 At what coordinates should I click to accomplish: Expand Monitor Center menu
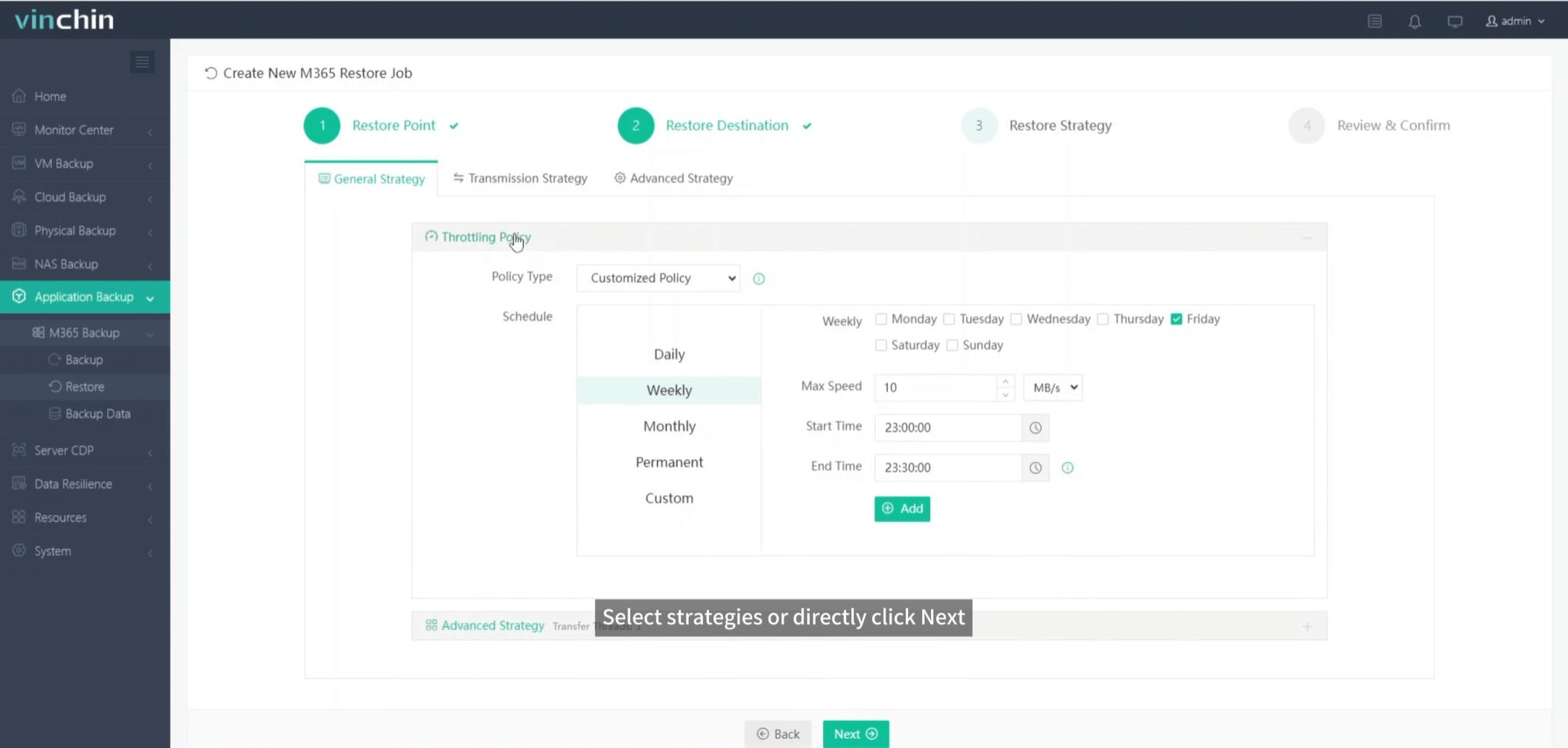click(85, 130)
